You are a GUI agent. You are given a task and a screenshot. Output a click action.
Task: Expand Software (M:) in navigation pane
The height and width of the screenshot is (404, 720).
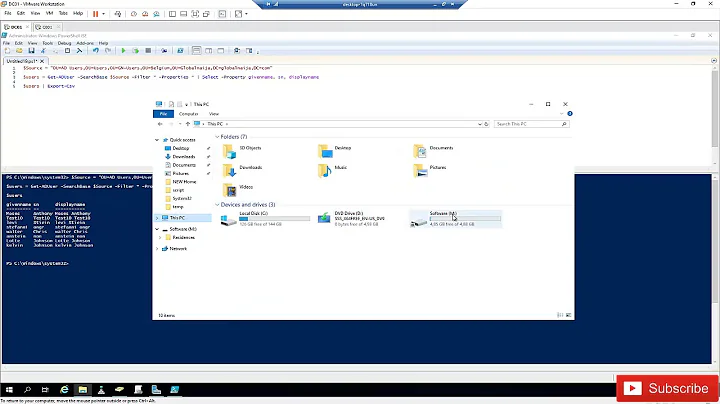[x=158, y=228]
